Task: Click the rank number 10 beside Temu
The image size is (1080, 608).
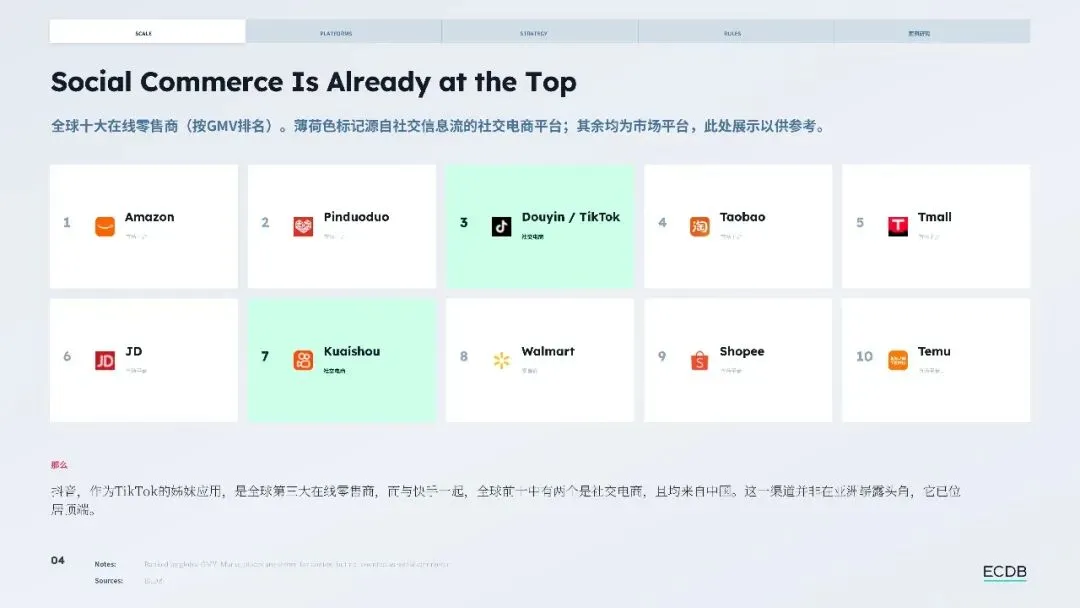Action: coord(864,357)
